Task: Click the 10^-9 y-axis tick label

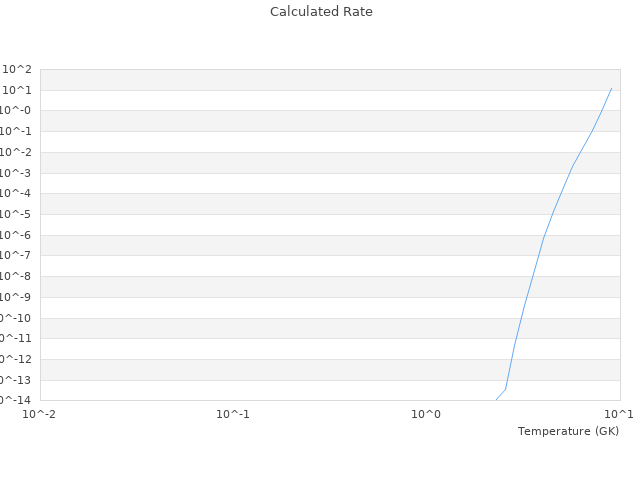Action: [16, 297]
